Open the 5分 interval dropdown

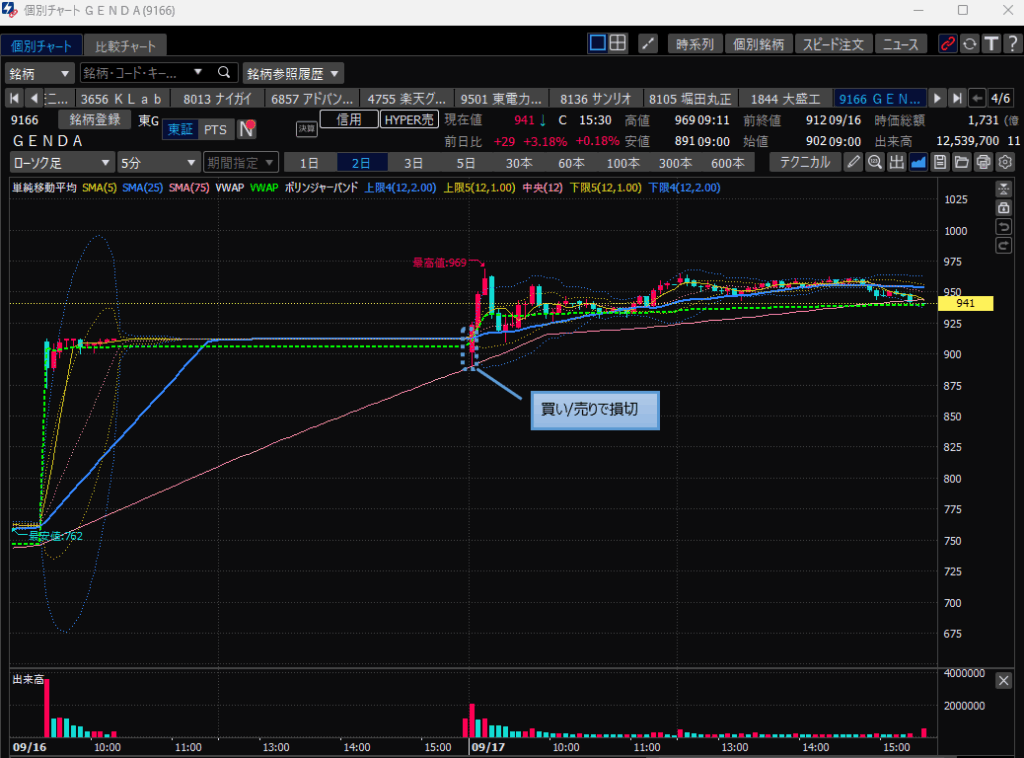pyautogui.click(x=158, y=163)
